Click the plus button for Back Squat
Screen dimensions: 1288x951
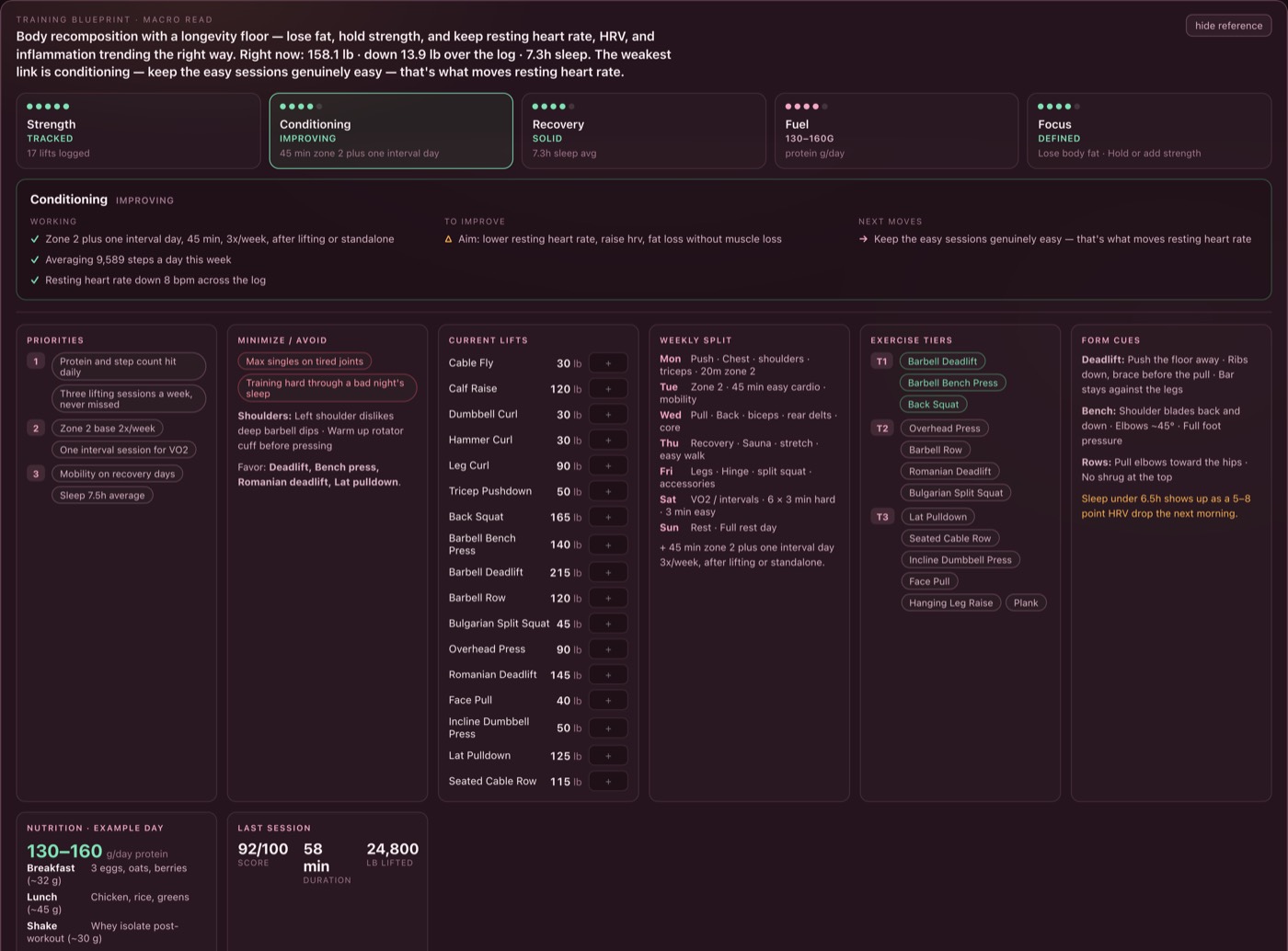click(x=608, y=517)
